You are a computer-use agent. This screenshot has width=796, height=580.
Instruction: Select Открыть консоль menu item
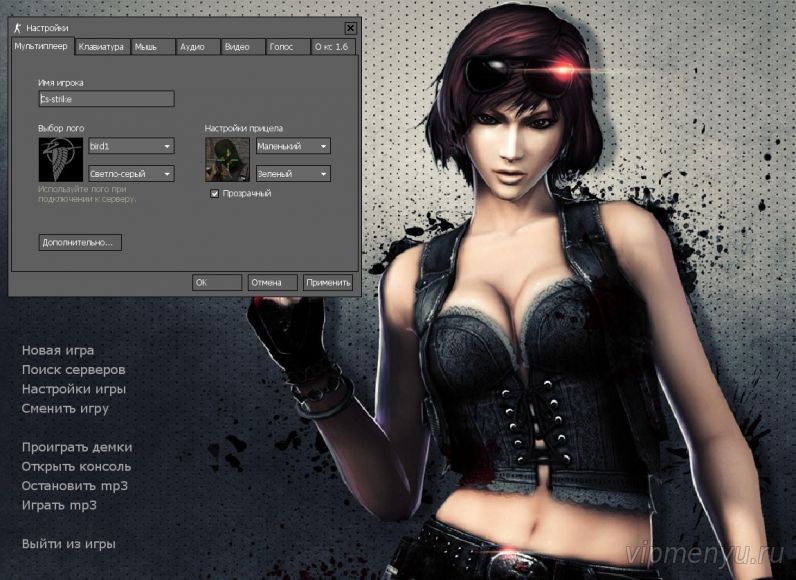(x=76, y=467)
